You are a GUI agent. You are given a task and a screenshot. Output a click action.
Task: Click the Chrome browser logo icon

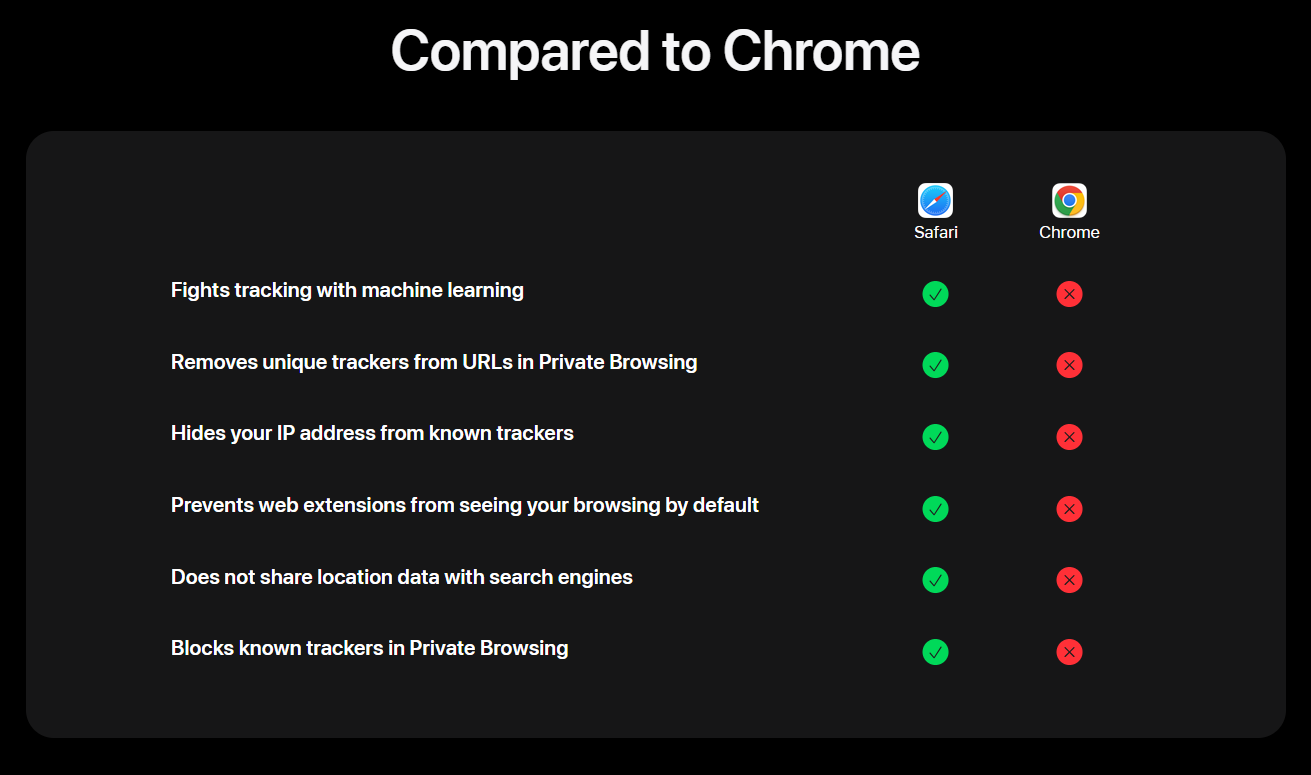coord(1069,201)
